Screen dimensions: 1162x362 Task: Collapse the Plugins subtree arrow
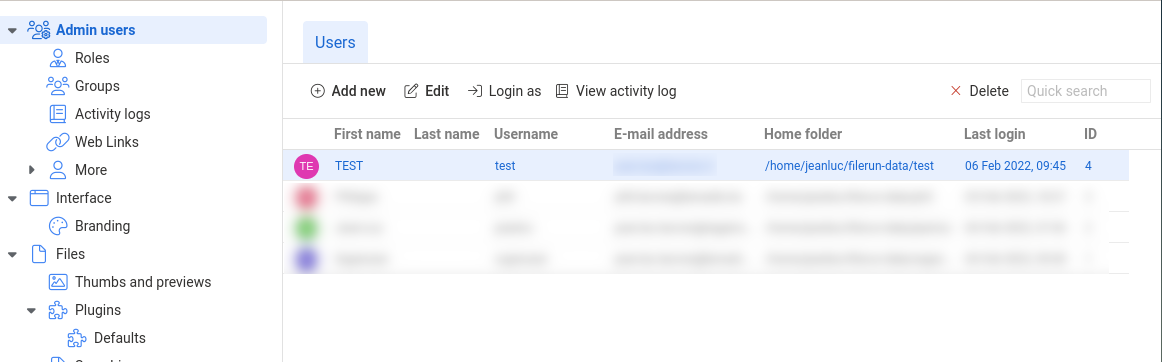tap(31, 310)
